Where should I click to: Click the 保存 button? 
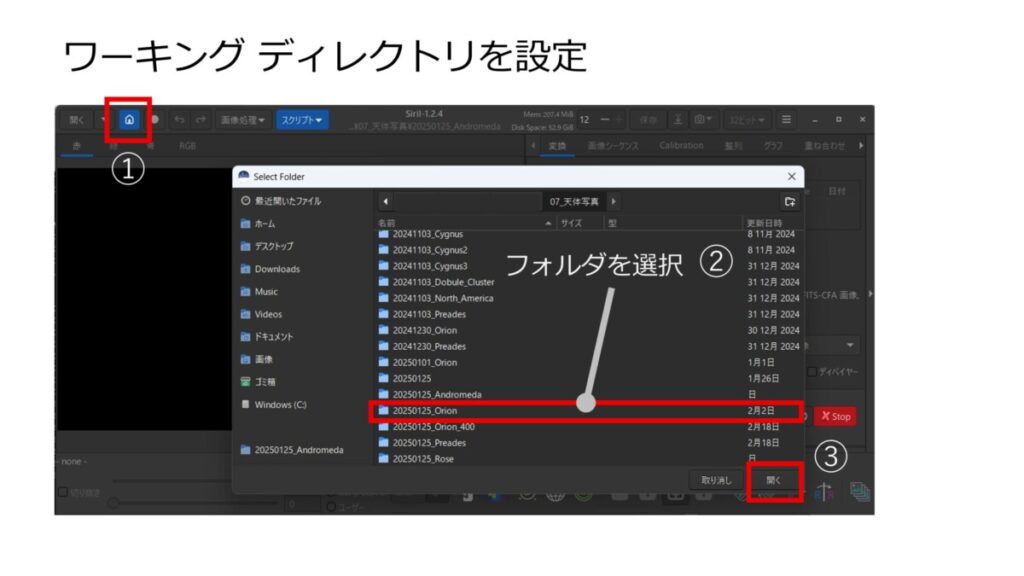[648, 120]
